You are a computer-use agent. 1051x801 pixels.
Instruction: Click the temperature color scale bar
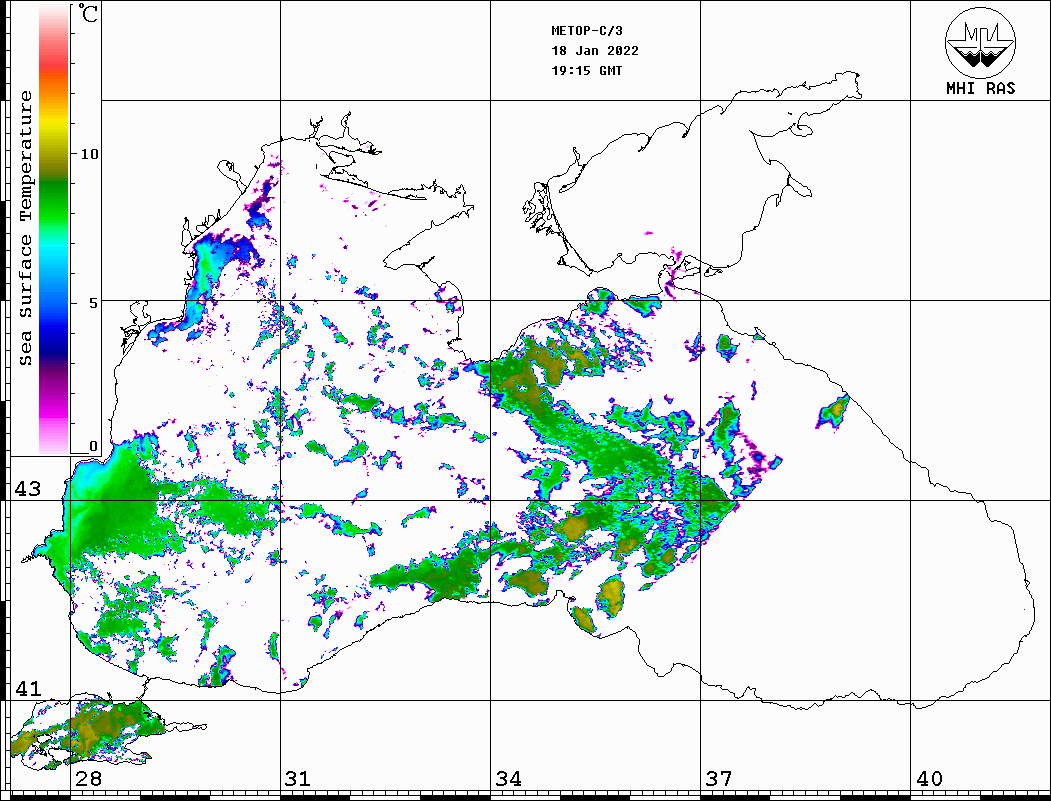click(54, 229)
